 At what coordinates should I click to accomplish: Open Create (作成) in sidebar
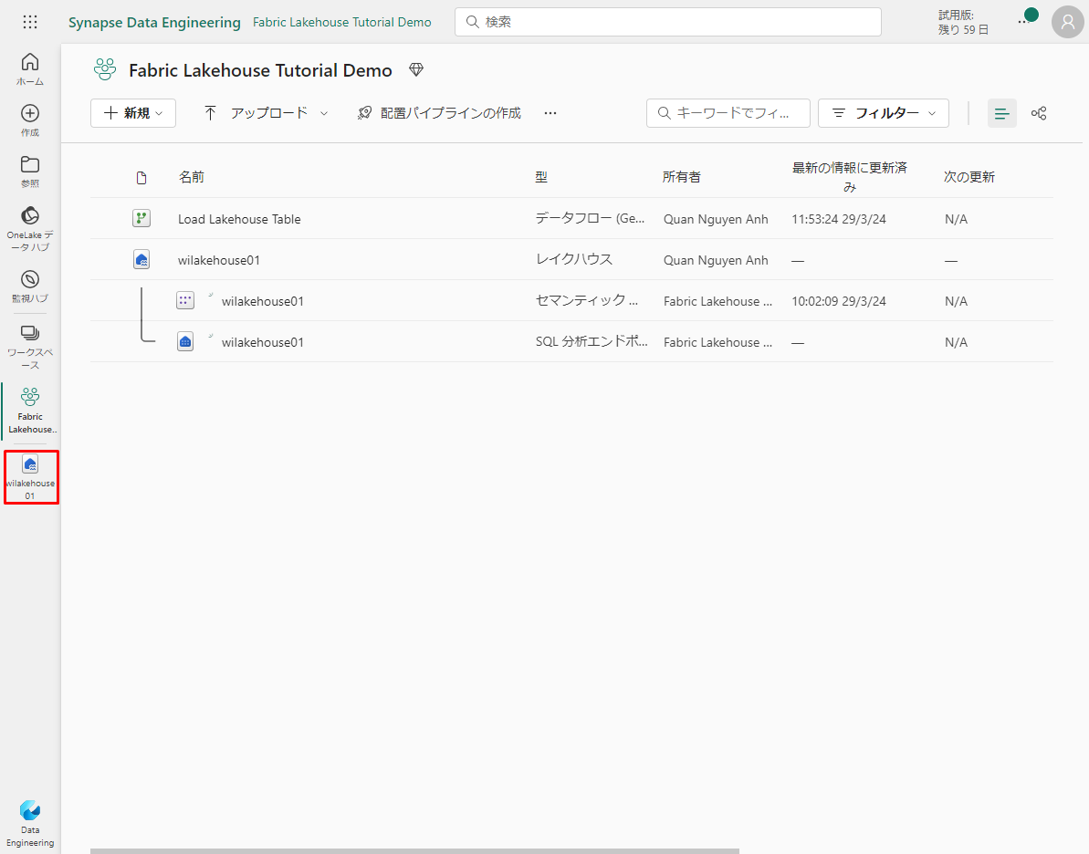30,120
